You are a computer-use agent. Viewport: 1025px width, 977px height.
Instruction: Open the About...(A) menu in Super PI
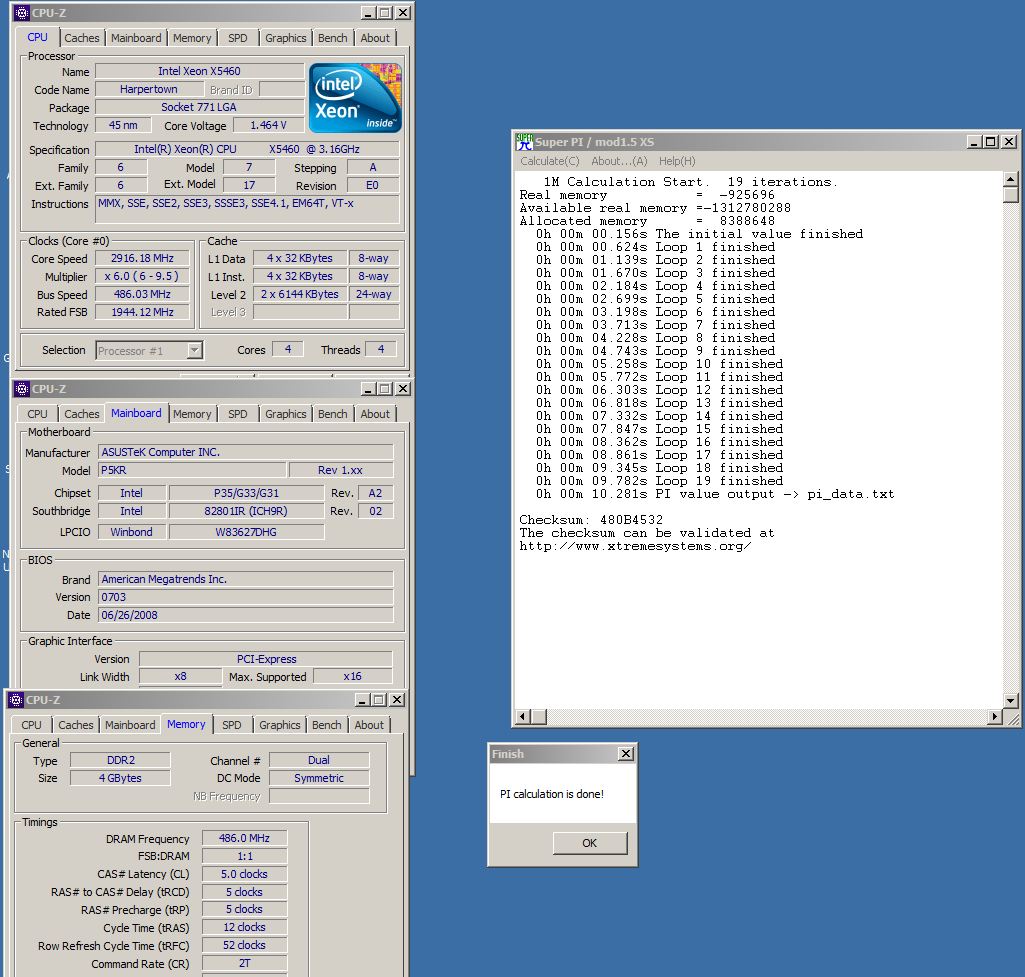pyautogui.click(x=619, y=161)
